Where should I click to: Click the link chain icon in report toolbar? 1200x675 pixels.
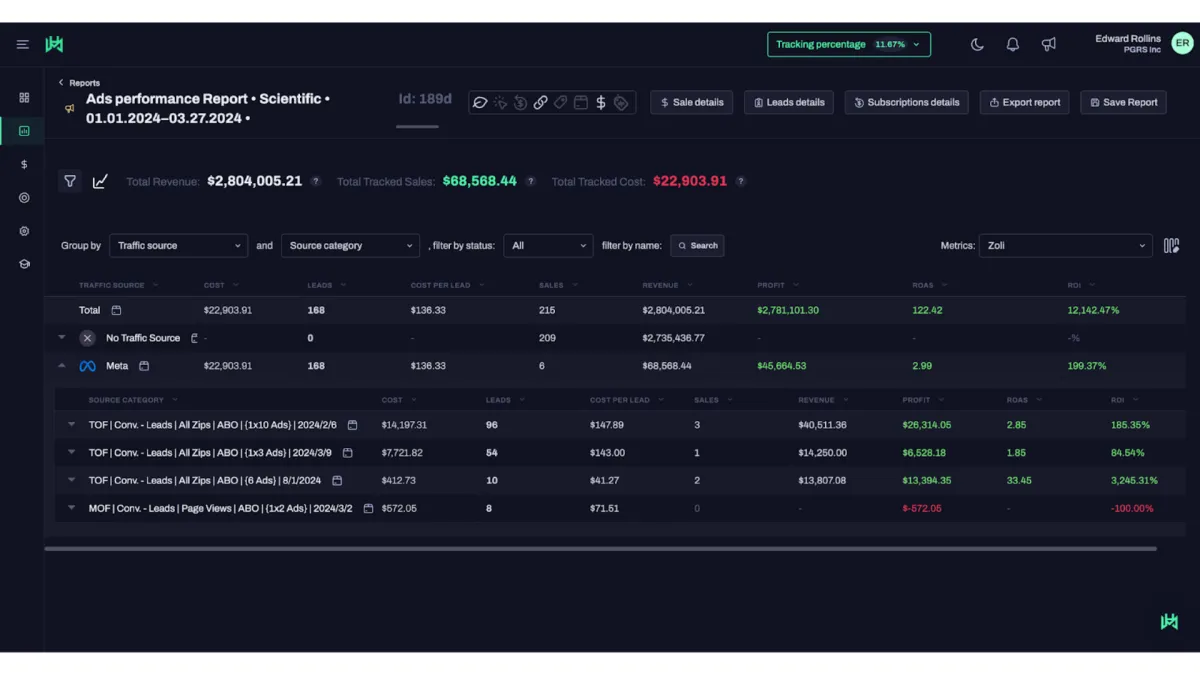pos(540,102)
